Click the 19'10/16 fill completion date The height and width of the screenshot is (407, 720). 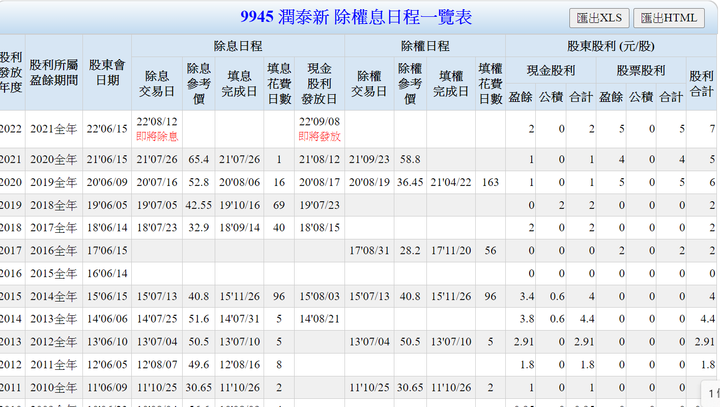coord(239,205)
